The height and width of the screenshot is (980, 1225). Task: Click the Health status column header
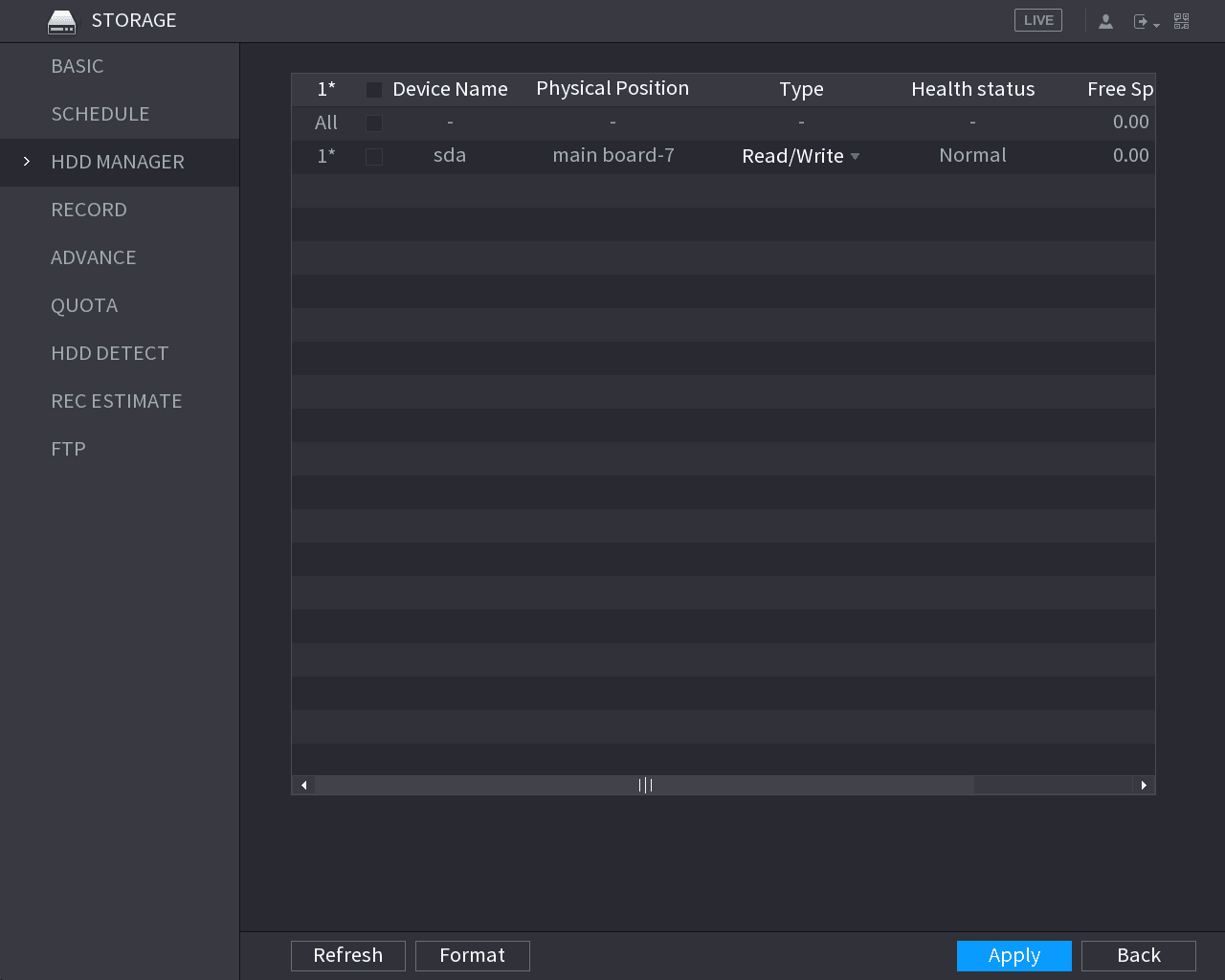[972, 89]
